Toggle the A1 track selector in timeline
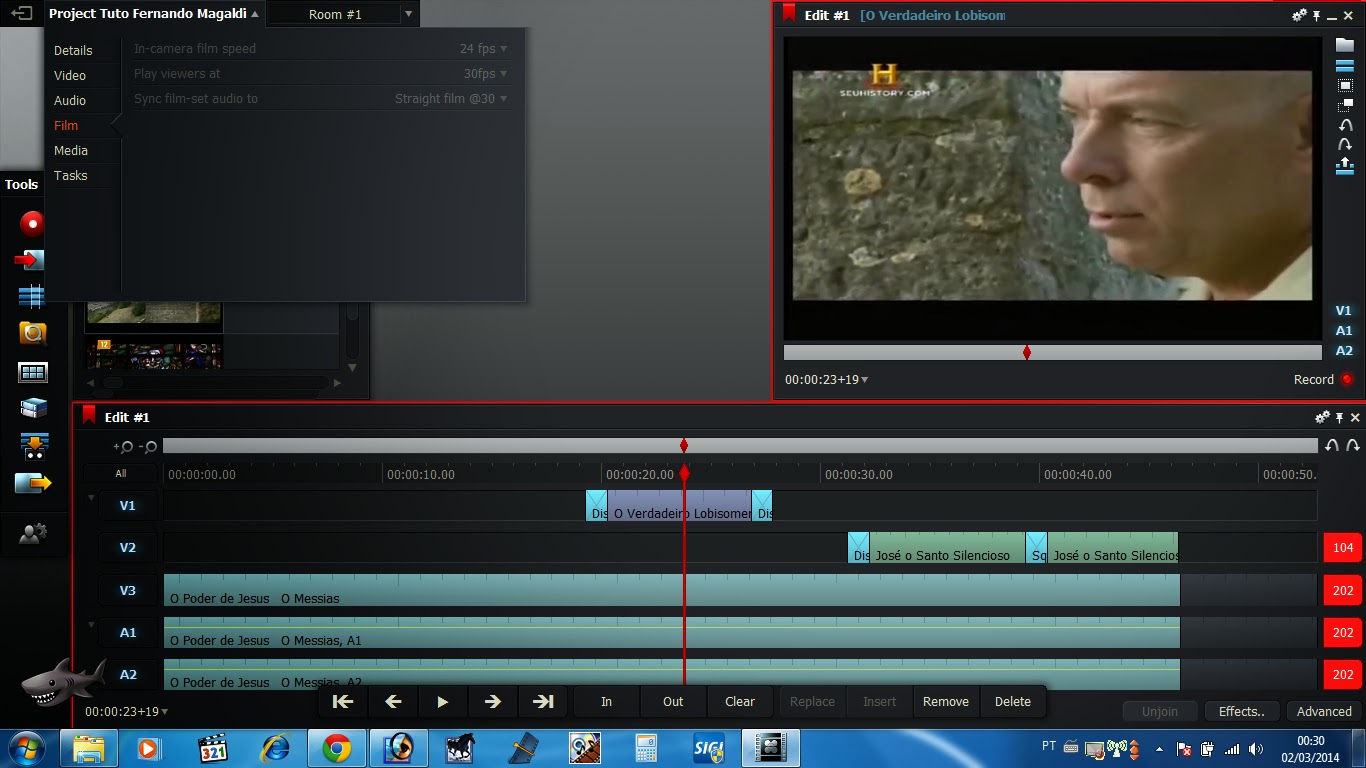This screenshot has width=1366, height=768. pos(128,633)
